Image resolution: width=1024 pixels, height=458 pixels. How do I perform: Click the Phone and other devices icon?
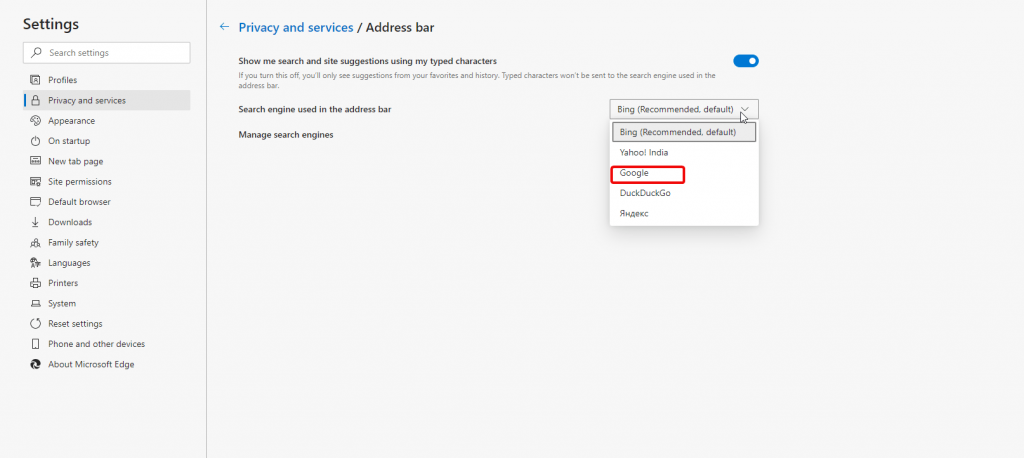[35, 344]
